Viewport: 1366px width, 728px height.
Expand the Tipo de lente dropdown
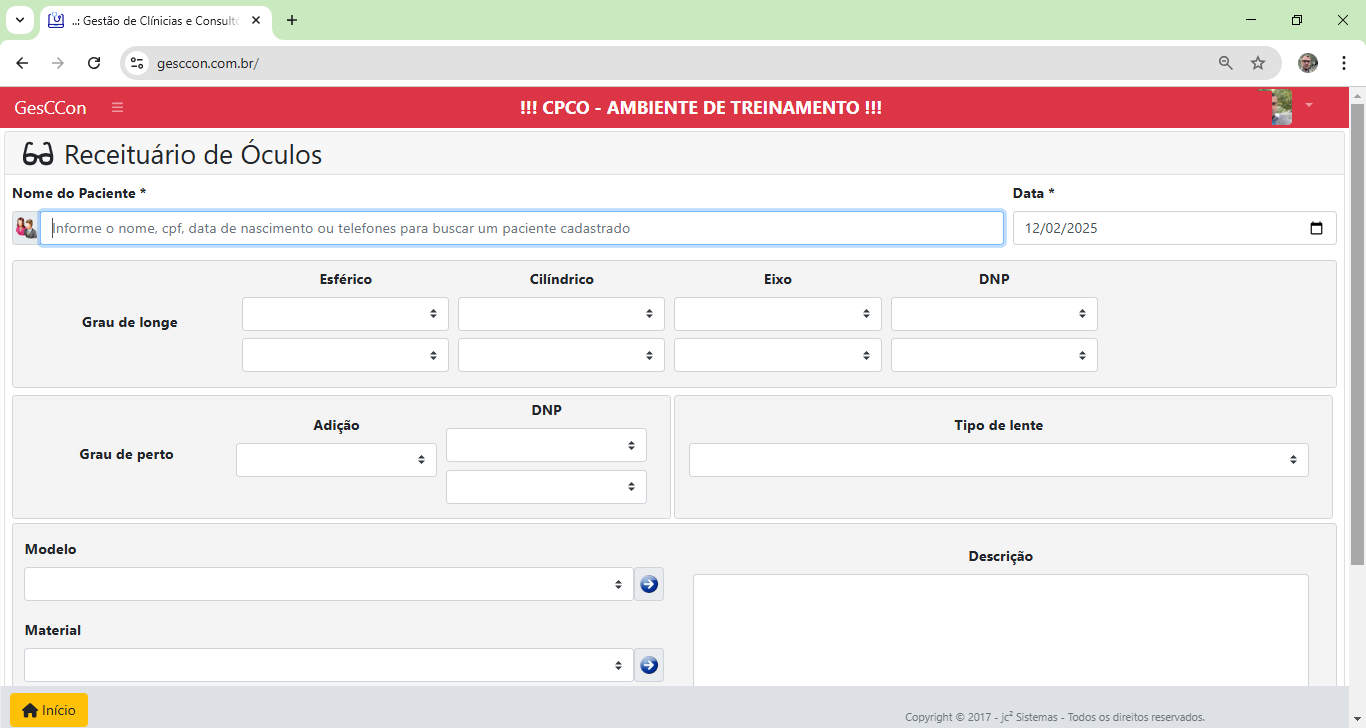coord(998,460)
